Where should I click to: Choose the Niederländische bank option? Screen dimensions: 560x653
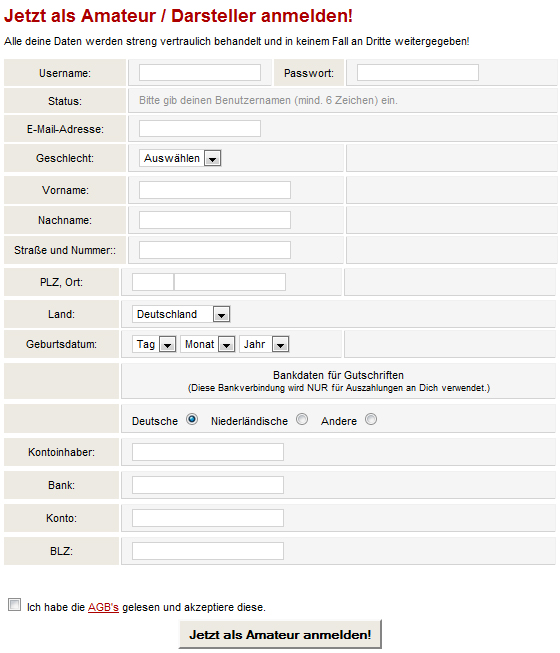[x=302, y=419]
